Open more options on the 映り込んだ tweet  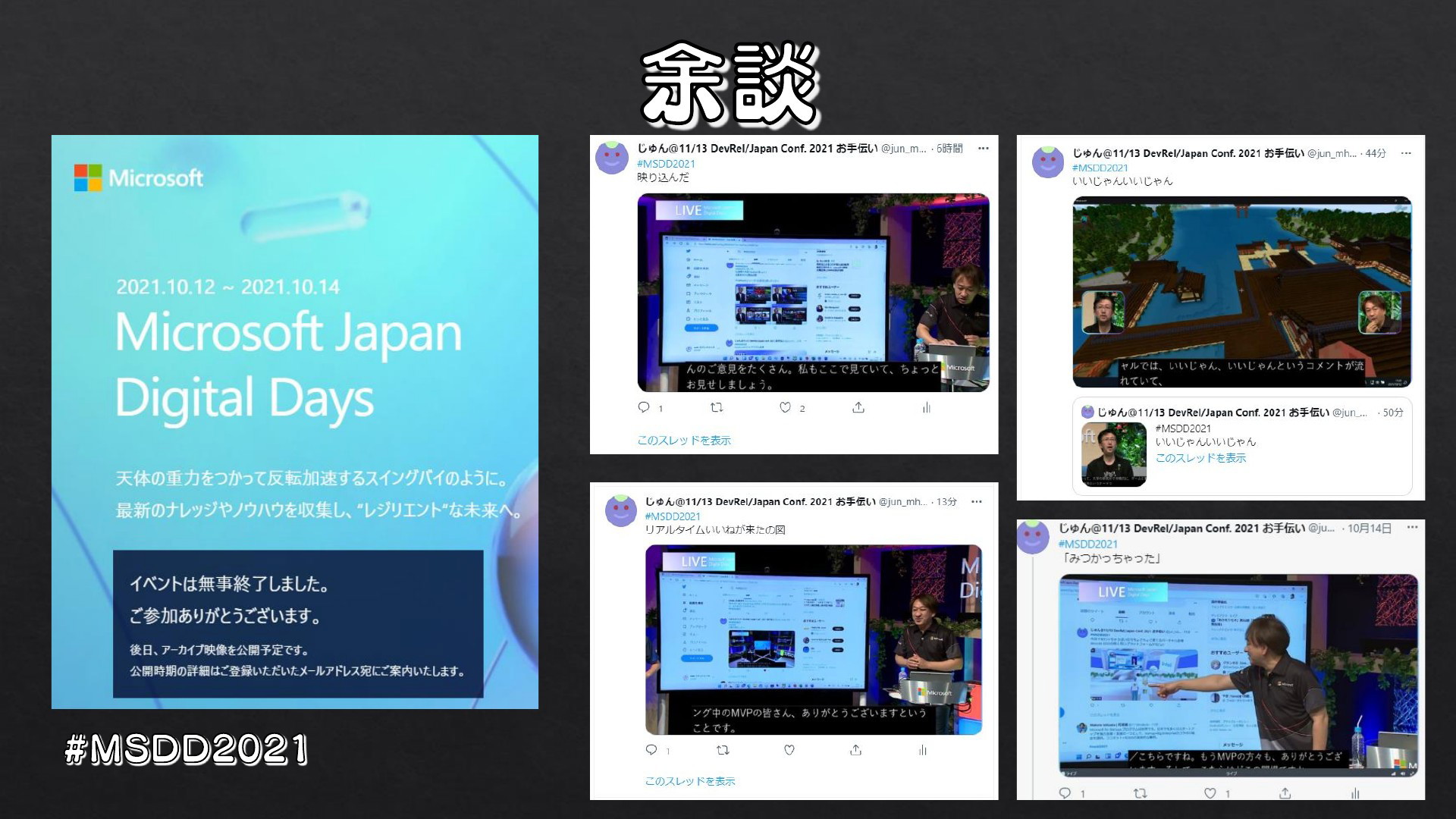point(984,149)
